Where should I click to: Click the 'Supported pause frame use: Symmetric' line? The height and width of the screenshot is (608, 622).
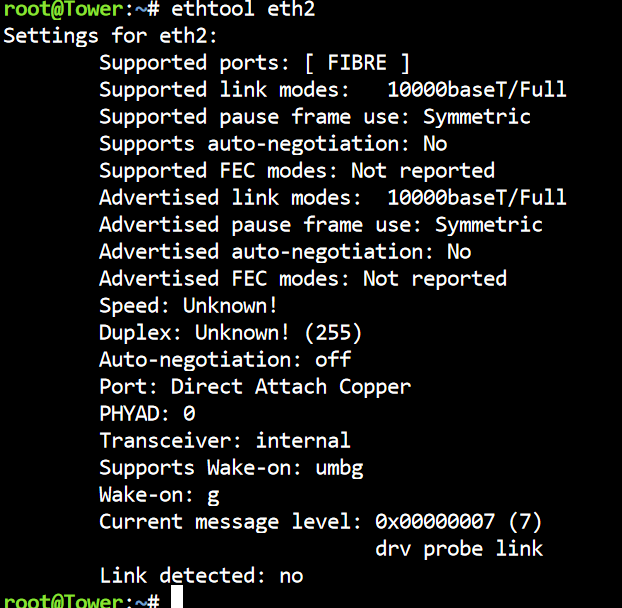pyautogui.click(x=315, y=117)
